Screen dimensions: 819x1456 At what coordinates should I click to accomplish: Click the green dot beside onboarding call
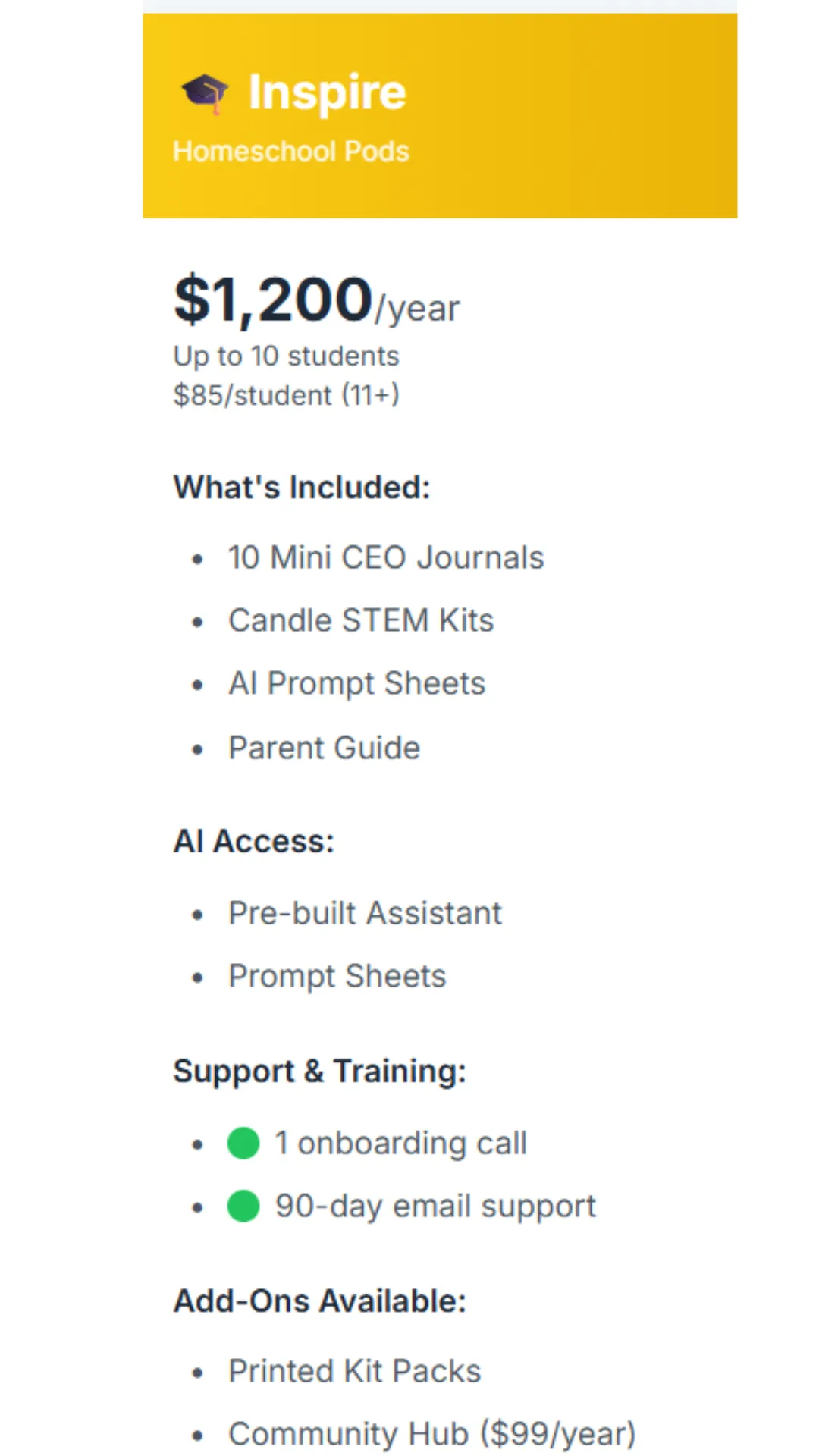point(243,1143)
